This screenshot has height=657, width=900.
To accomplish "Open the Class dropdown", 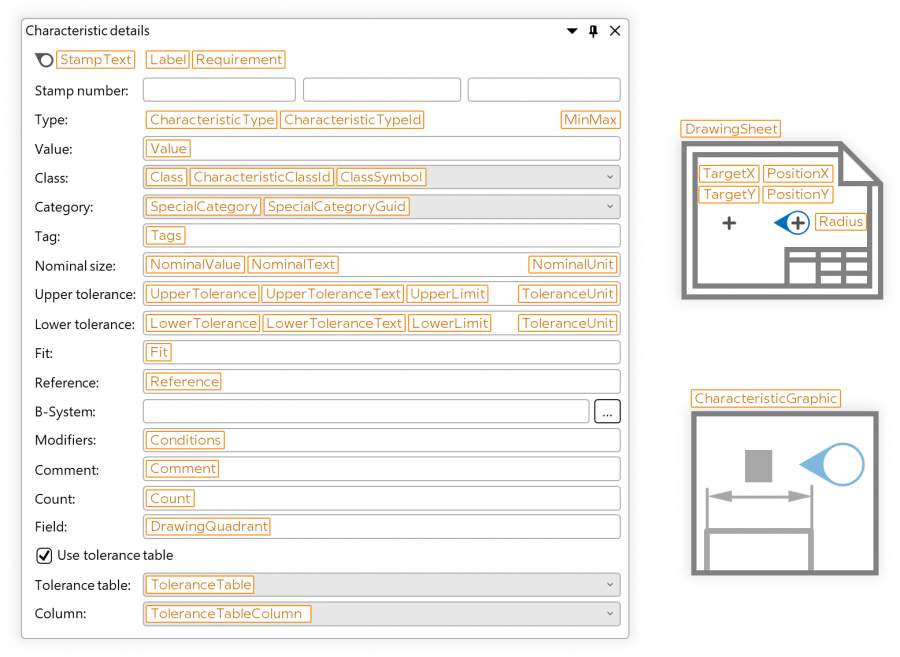I will 382,177.
